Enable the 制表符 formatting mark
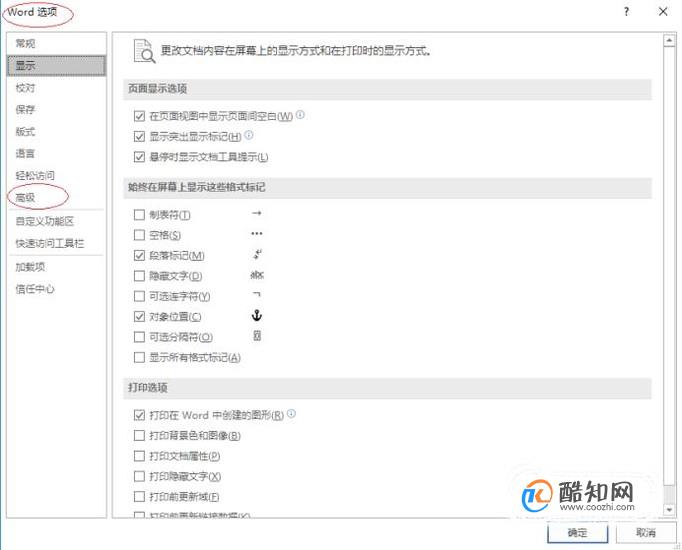This screenshot has height=550, width=682. click(139, 215)
